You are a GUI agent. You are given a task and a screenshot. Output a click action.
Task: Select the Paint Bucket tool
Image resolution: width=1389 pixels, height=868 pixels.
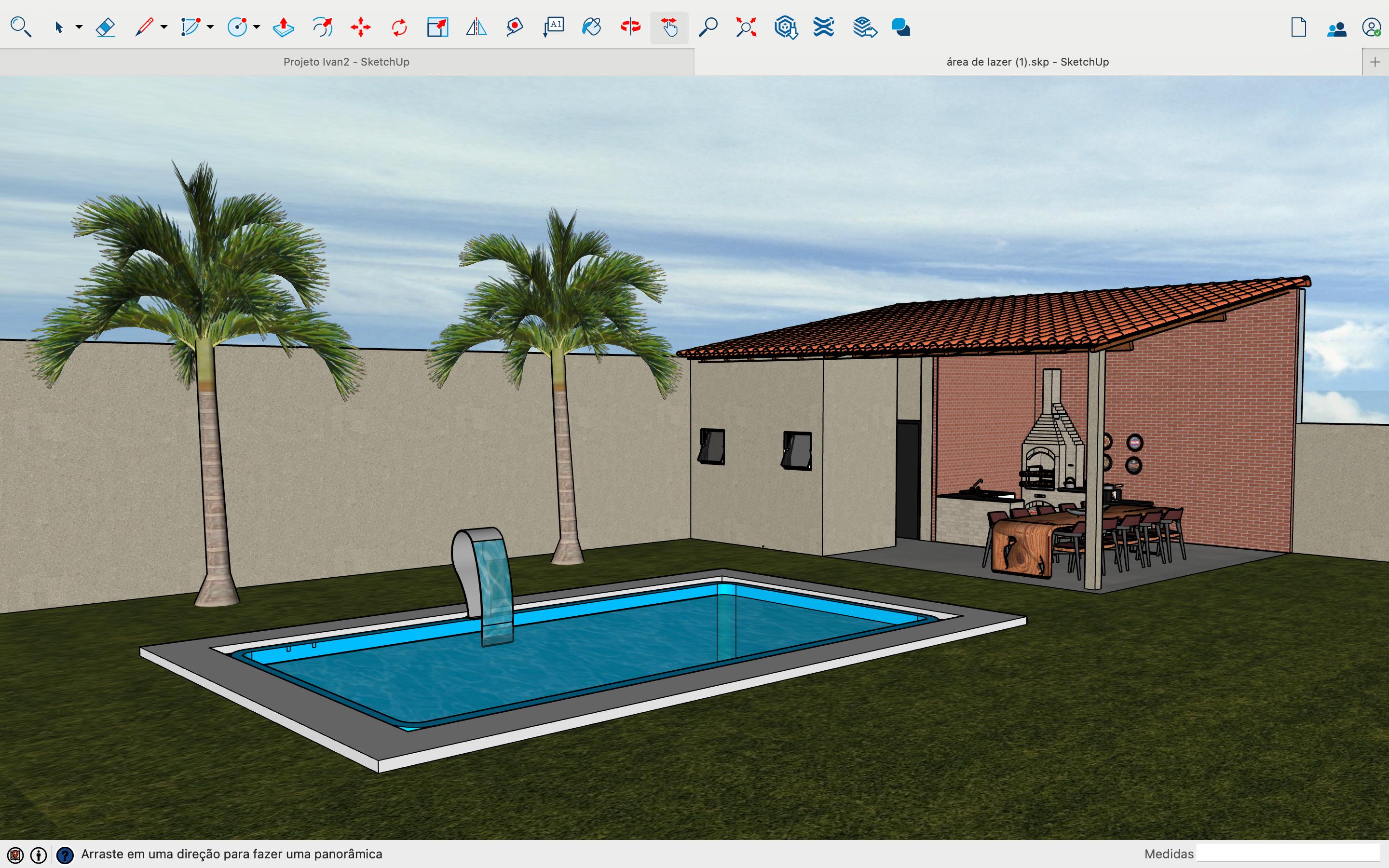[x=591, y=27]
